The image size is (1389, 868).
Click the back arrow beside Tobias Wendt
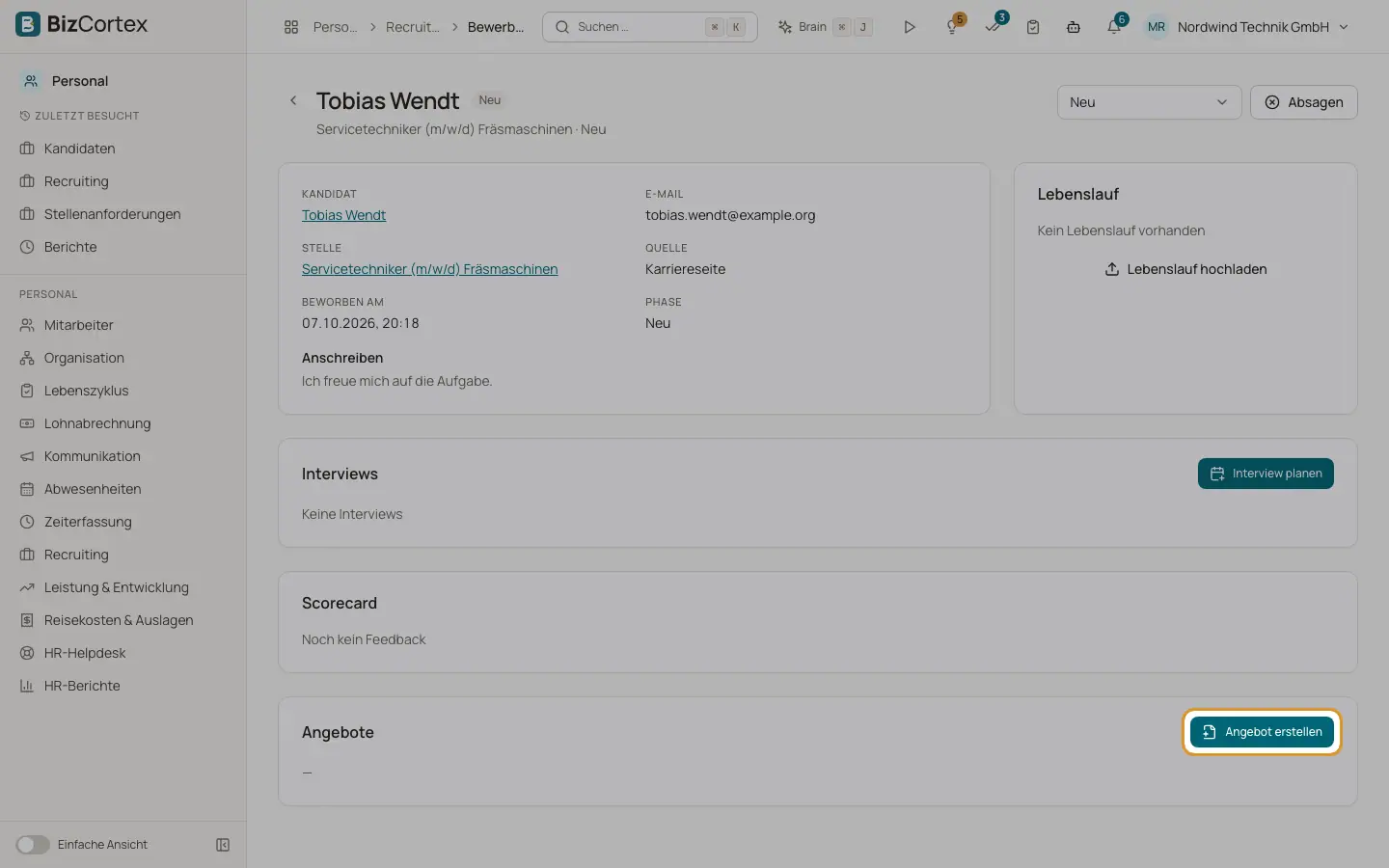tap(293, 100)
